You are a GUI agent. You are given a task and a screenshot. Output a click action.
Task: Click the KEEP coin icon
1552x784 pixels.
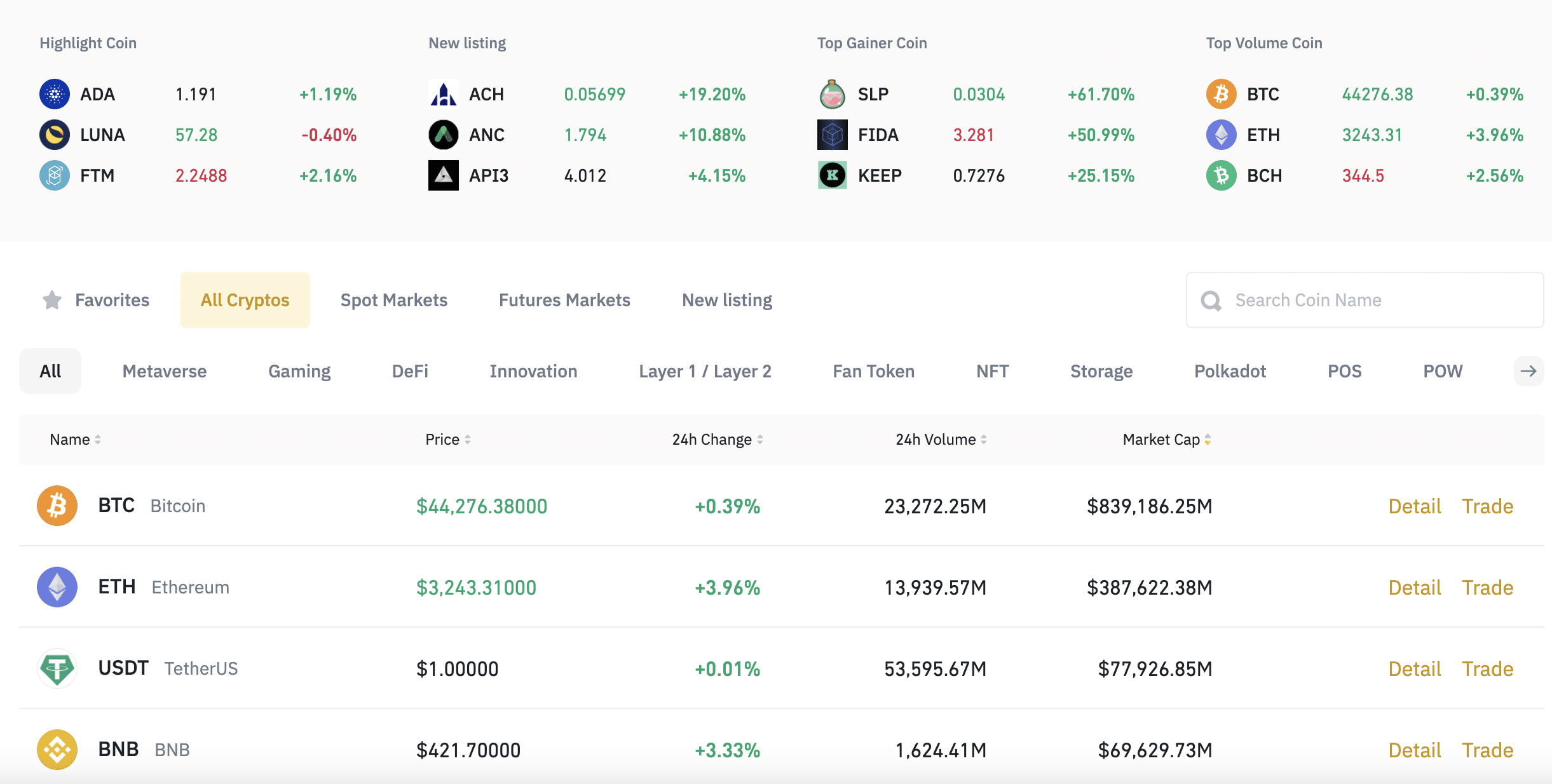[833, 175]
